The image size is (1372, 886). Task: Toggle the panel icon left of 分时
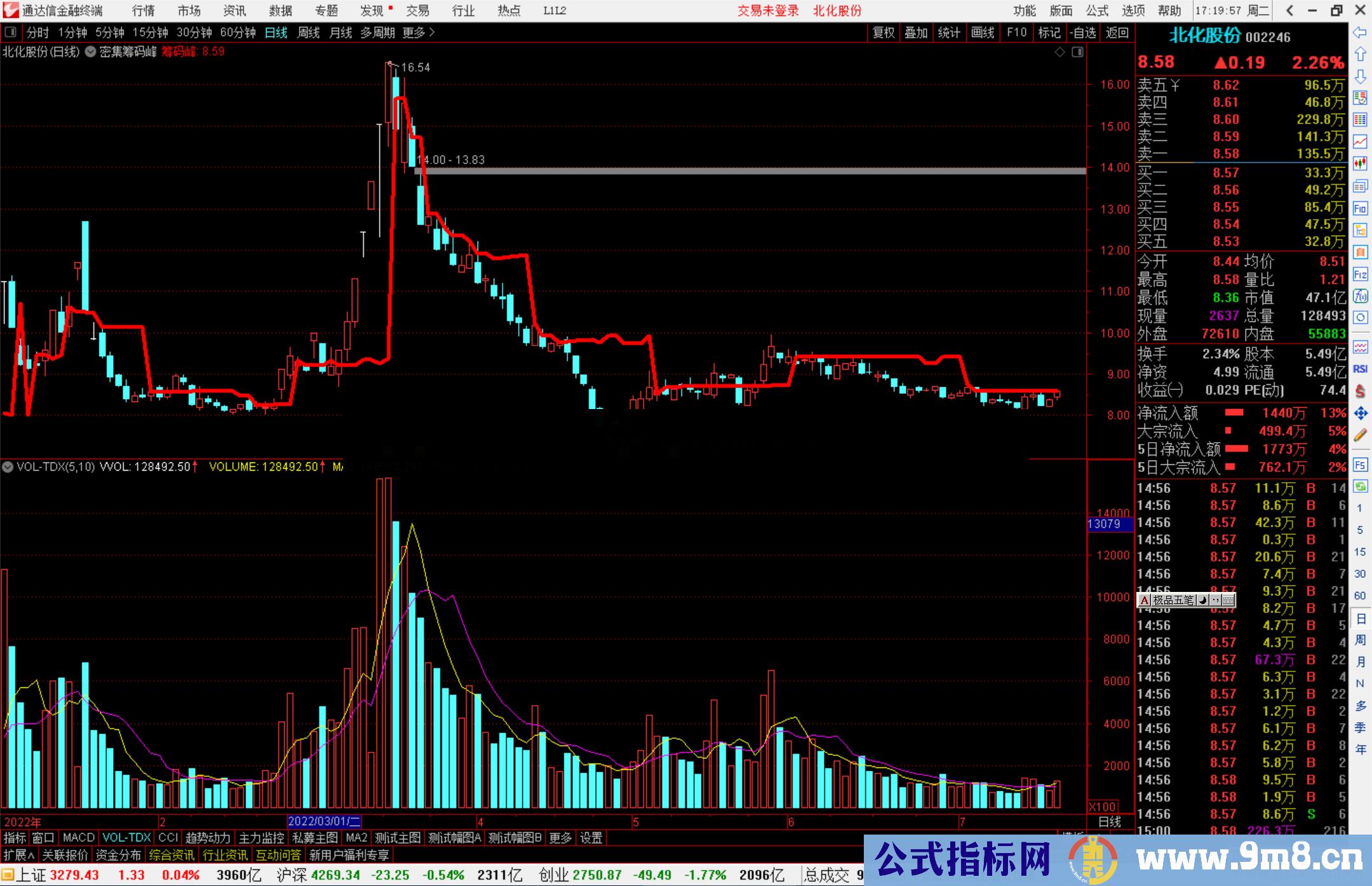11,32
